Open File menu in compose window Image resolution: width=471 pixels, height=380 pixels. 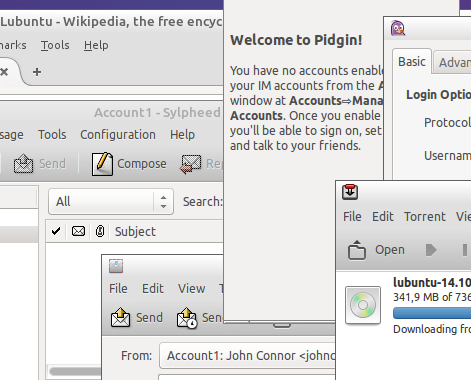click(x=118, y=289)
